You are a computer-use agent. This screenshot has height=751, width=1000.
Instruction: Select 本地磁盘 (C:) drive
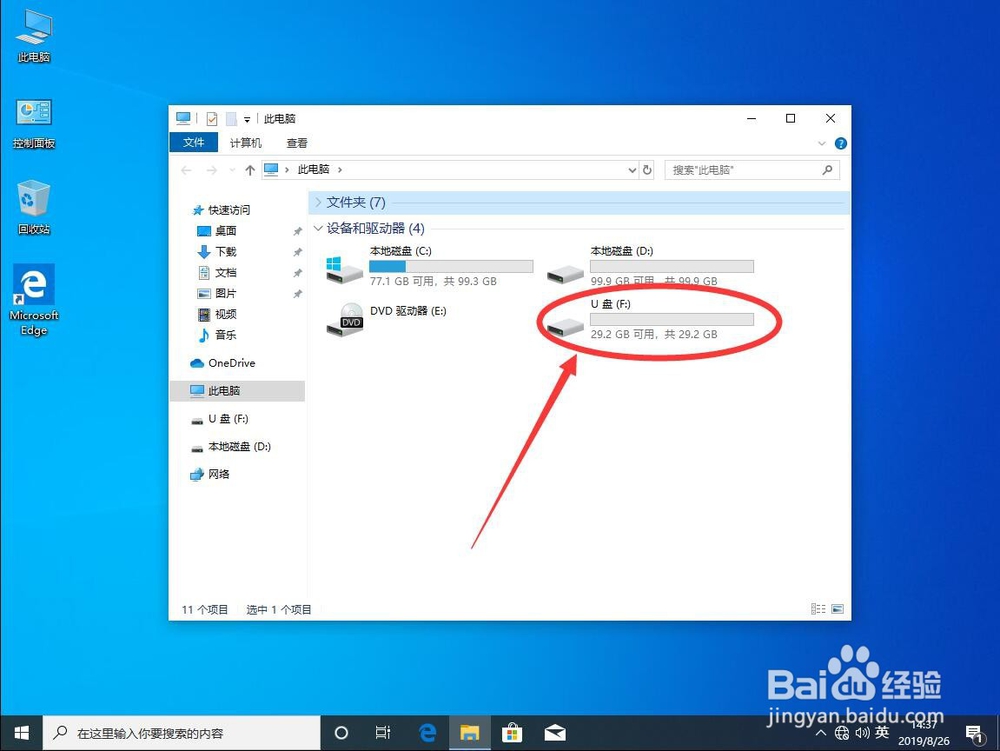click(x=429, y=266)
